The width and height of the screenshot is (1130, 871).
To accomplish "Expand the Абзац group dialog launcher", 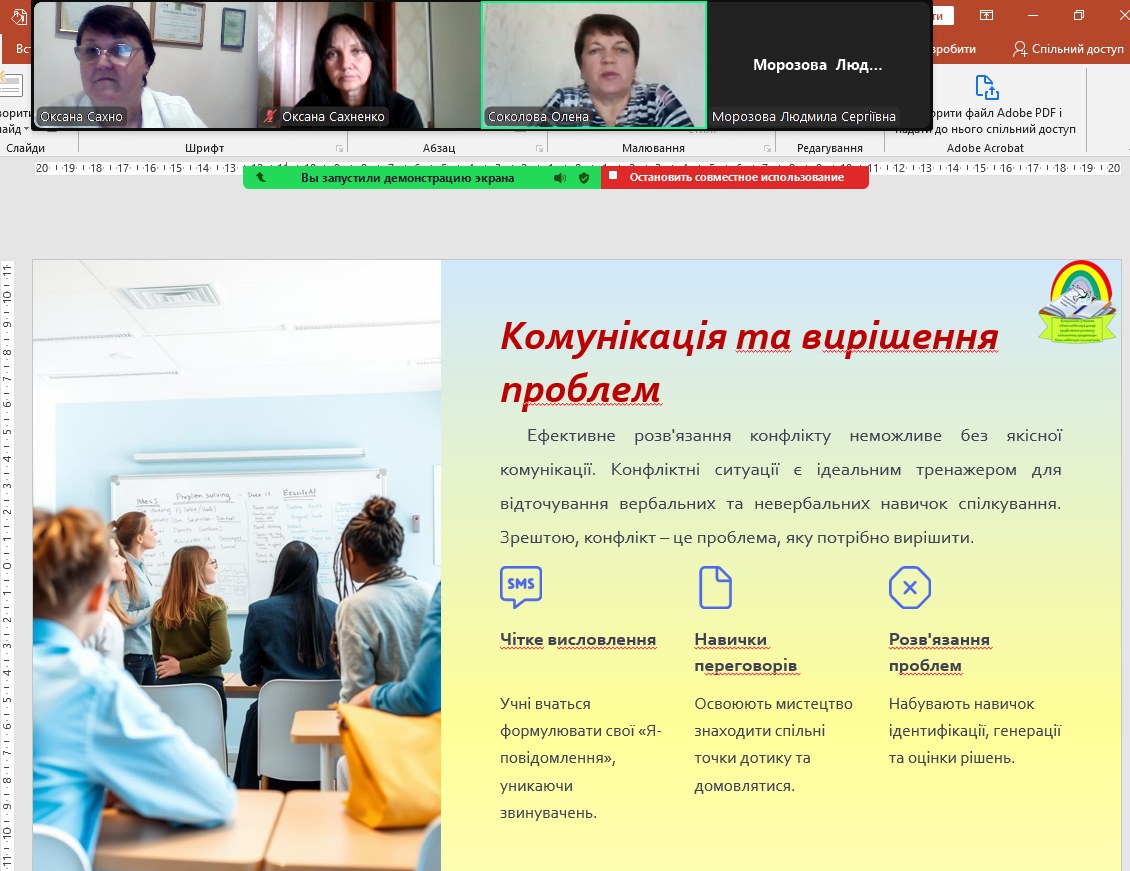I will 539,148.
